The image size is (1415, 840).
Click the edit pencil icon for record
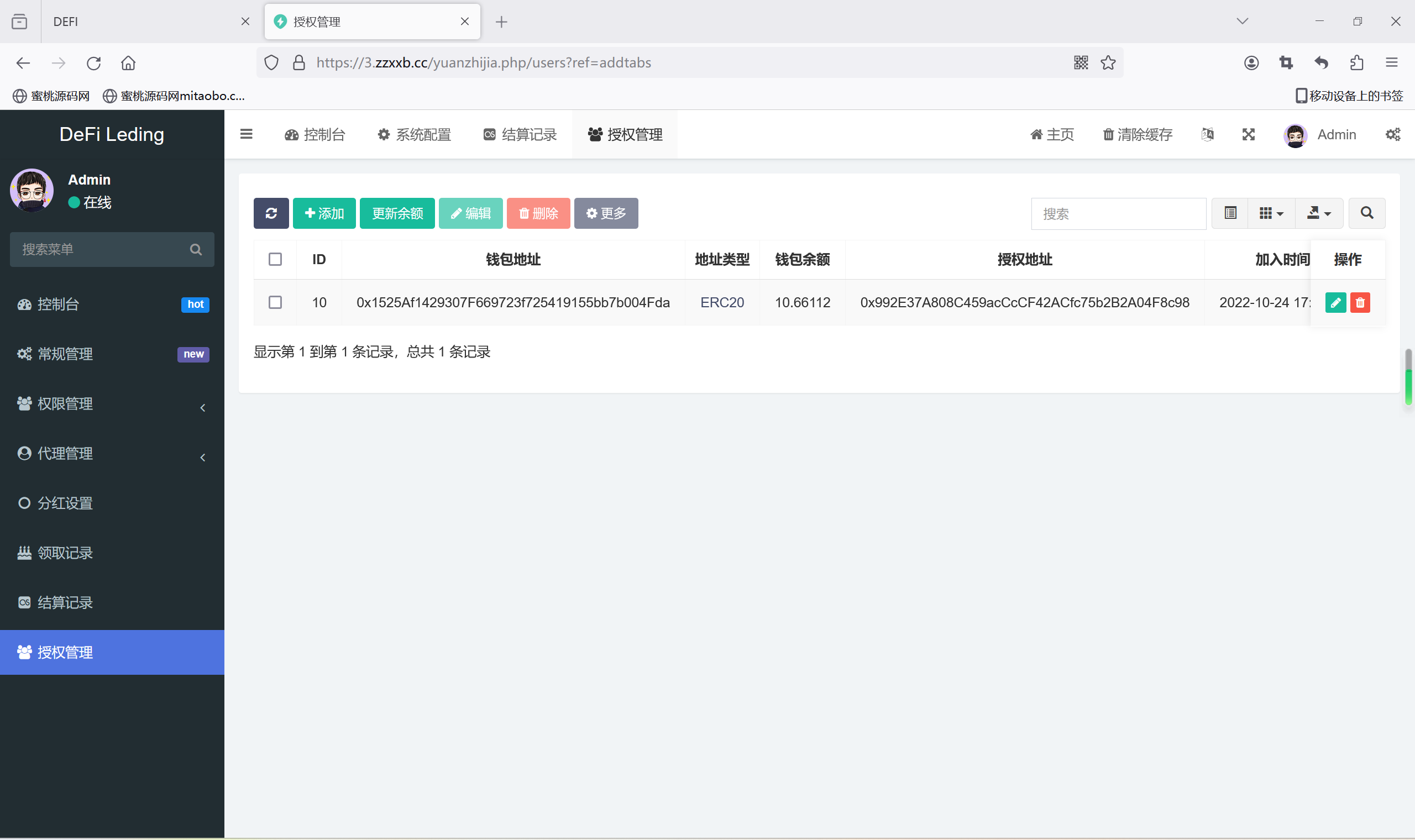click(x=1336, y=302)
